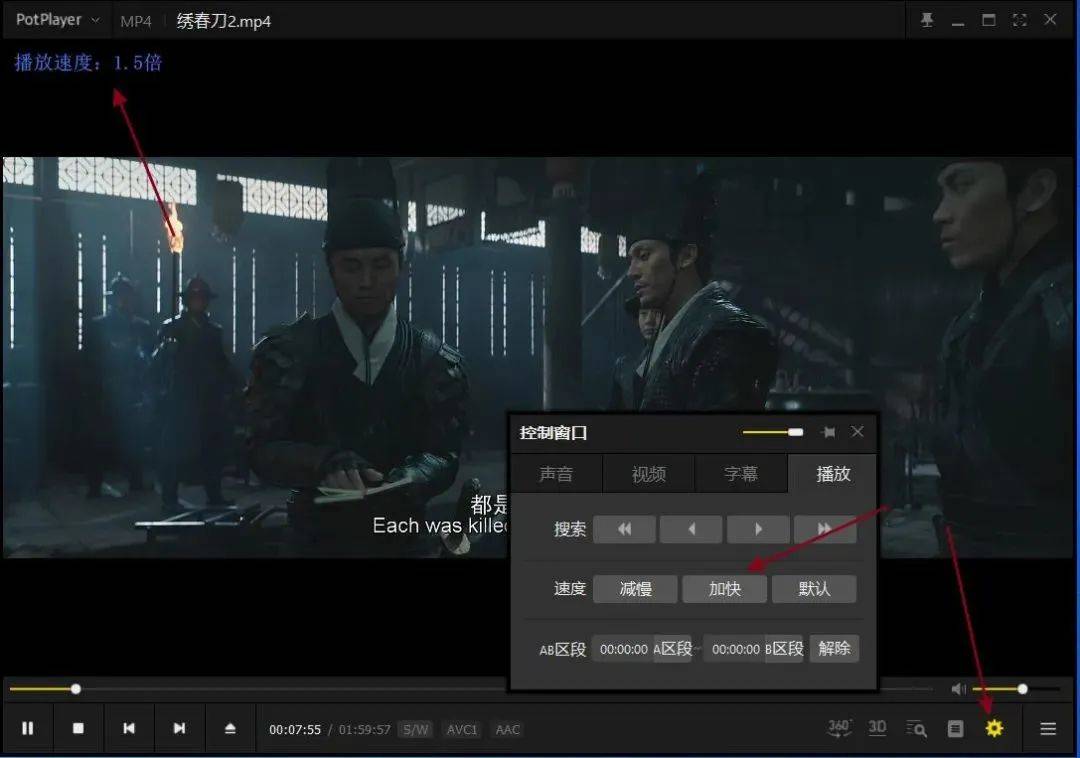
Task: Open the playlist panel icon
Action: click(955, 728)
